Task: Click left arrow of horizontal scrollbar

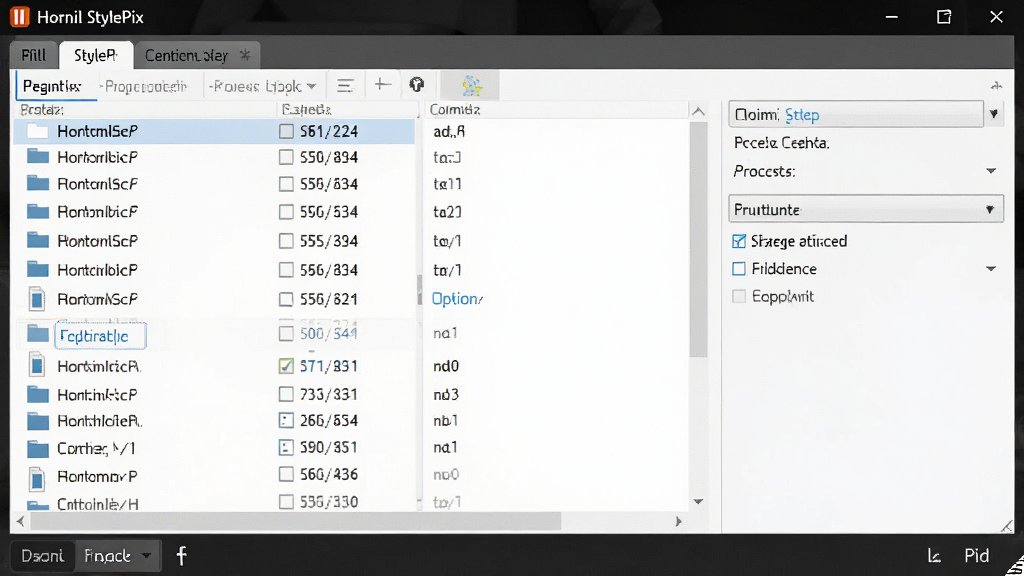Action: [x=20, y=521]
